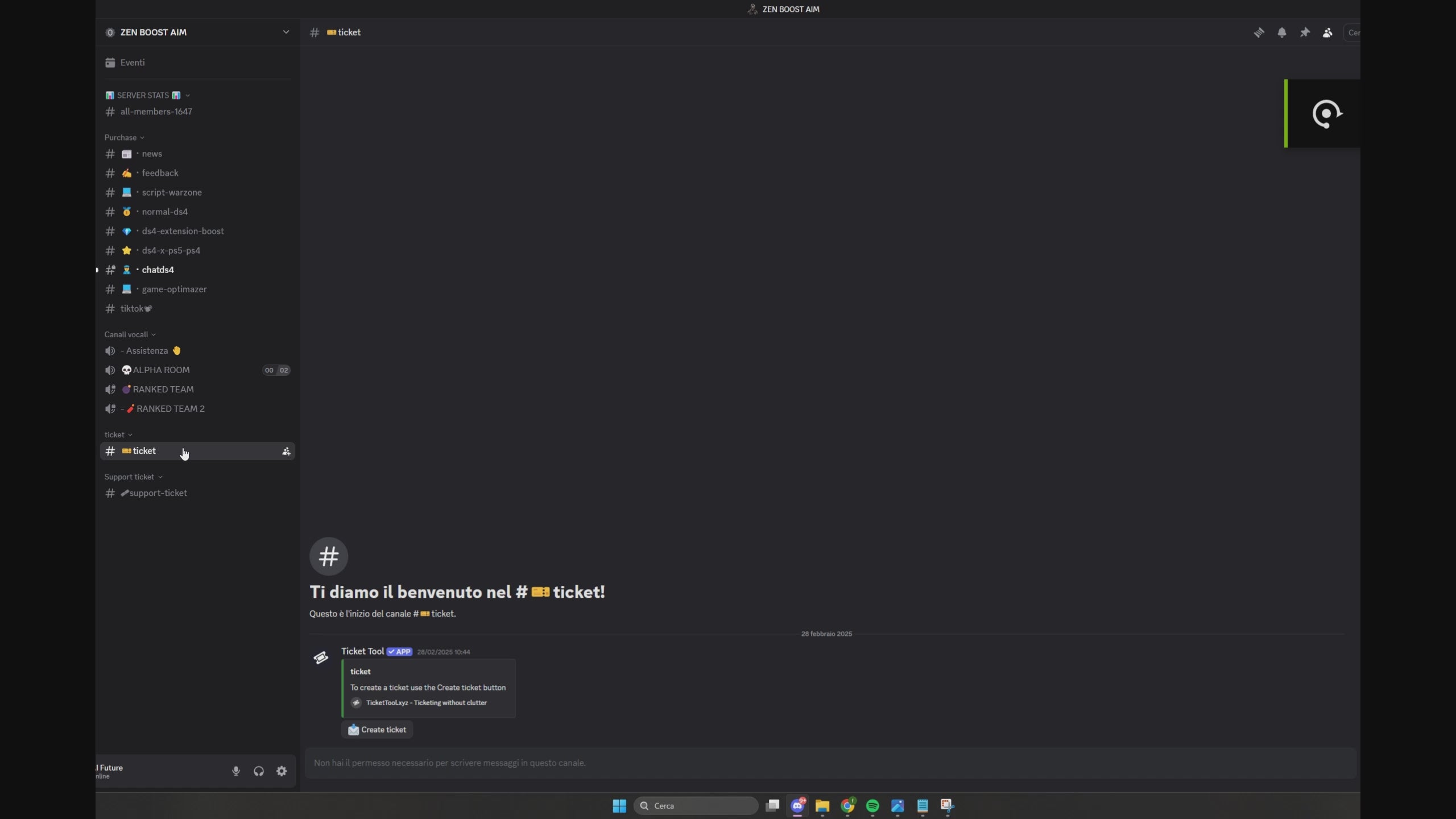Open the Snipping Tool taskbar icon
The height and width of the screenshot is (819, 1456).
(948, 806)
